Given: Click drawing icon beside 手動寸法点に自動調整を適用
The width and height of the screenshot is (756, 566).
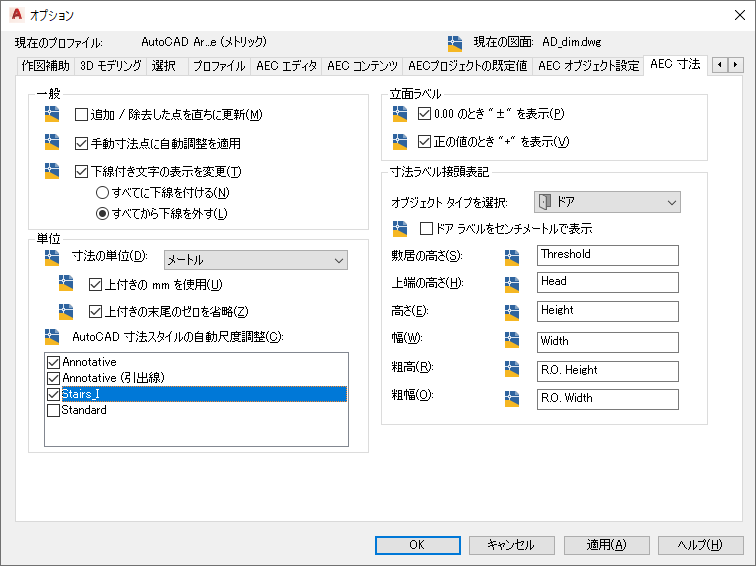Looking at the screenshot, I should [52, 142].
